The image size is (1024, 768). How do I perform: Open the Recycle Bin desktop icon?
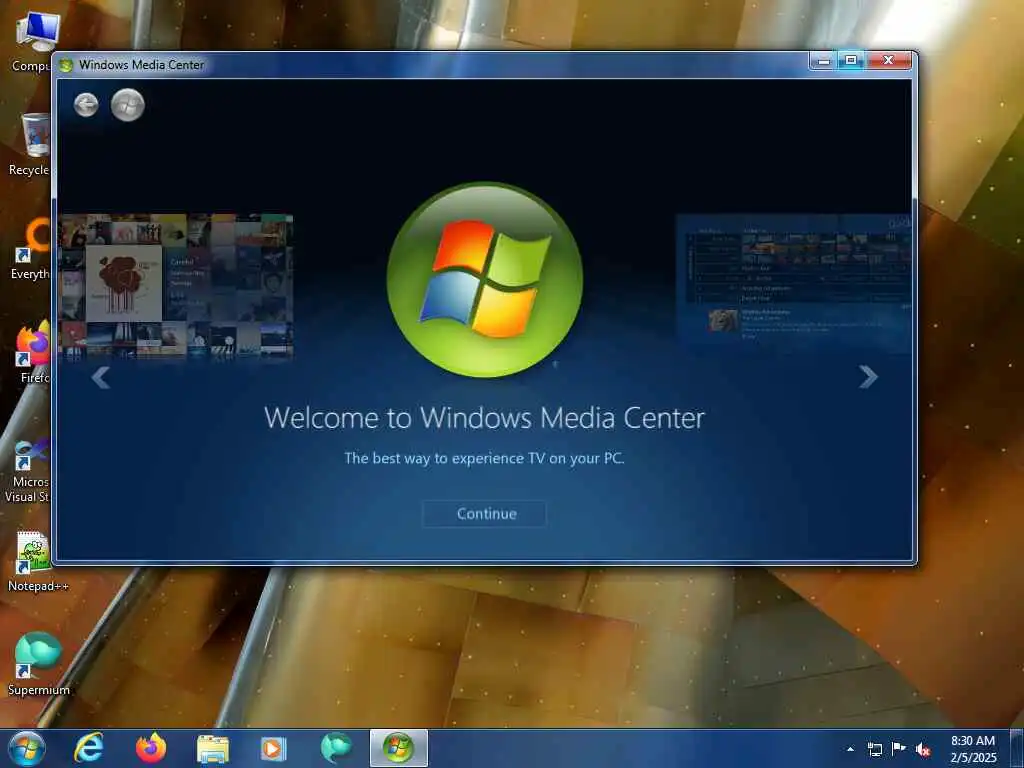pyautogui.click(x=30, y=145)
